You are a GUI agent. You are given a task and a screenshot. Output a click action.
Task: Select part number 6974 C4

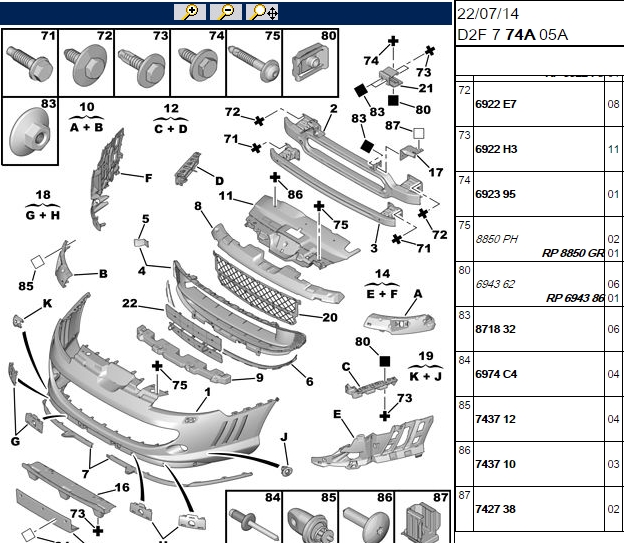(x=496, y=374)
